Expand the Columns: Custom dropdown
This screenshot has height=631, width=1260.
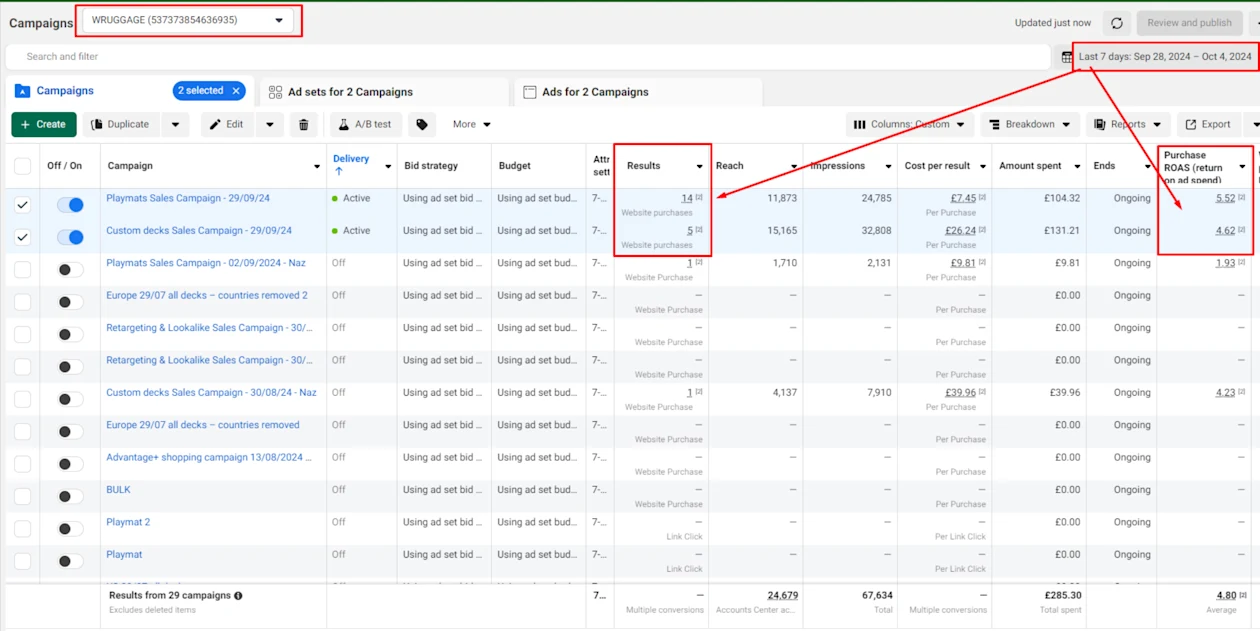[x=910, y=125]
